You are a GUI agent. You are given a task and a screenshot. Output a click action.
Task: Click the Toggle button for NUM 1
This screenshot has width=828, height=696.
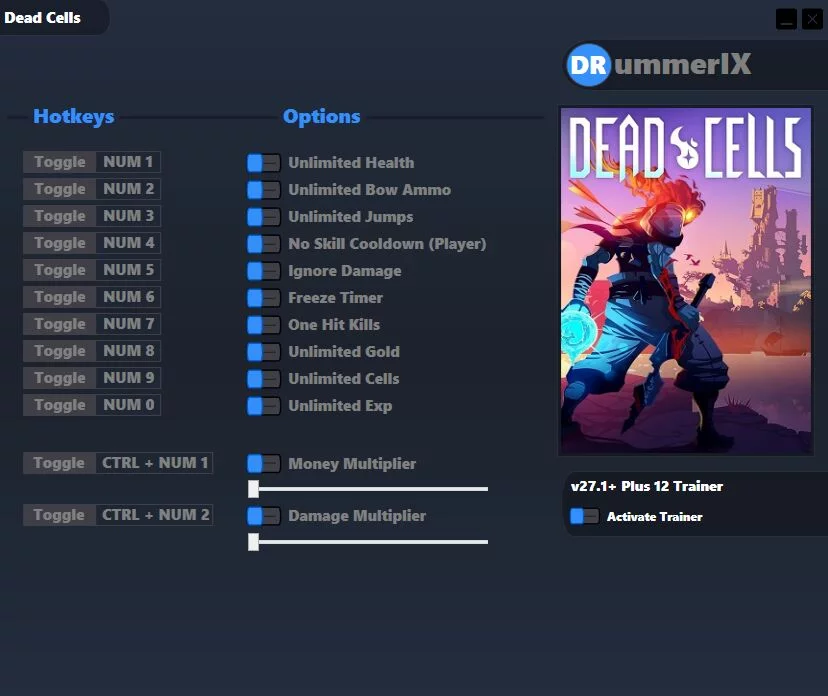[x=60, y=162]
